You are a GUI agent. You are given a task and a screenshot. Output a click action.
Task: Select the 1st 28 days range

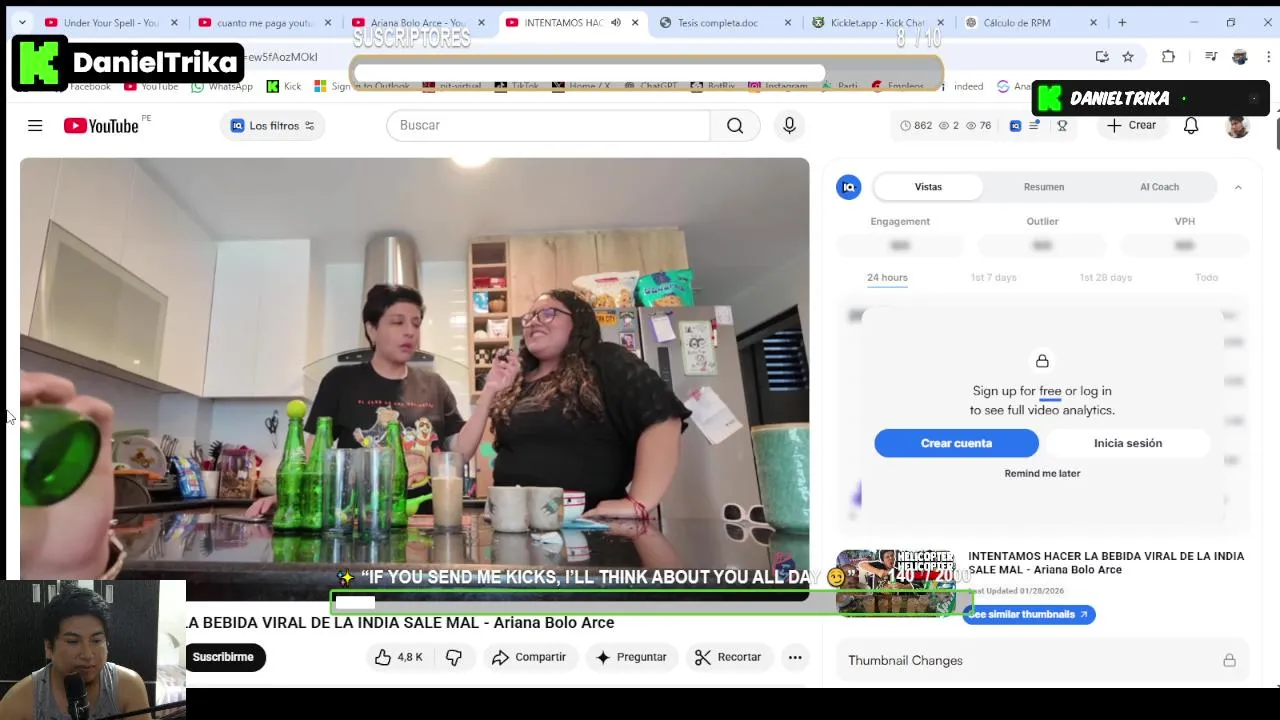tap(1105, 278)
